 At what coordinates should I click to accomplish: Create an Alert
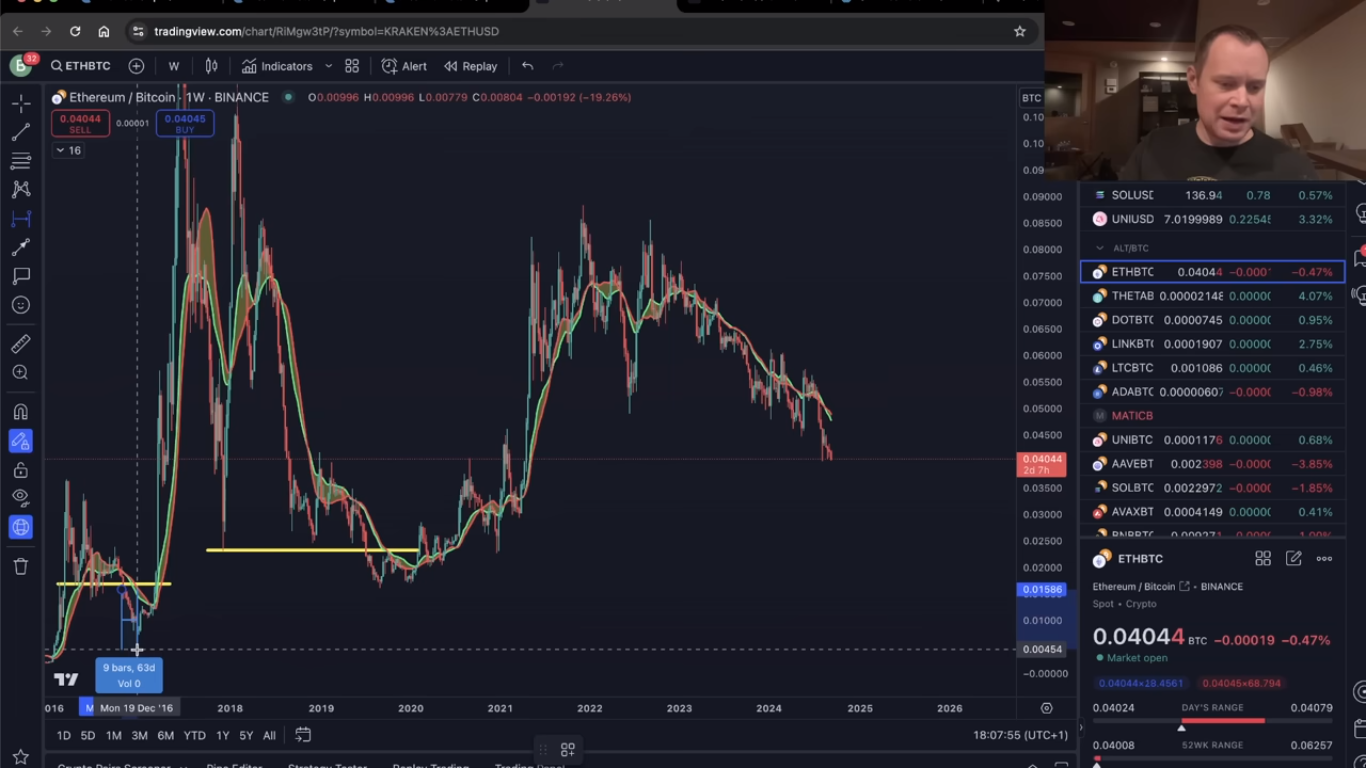click(x=404, y=66)
